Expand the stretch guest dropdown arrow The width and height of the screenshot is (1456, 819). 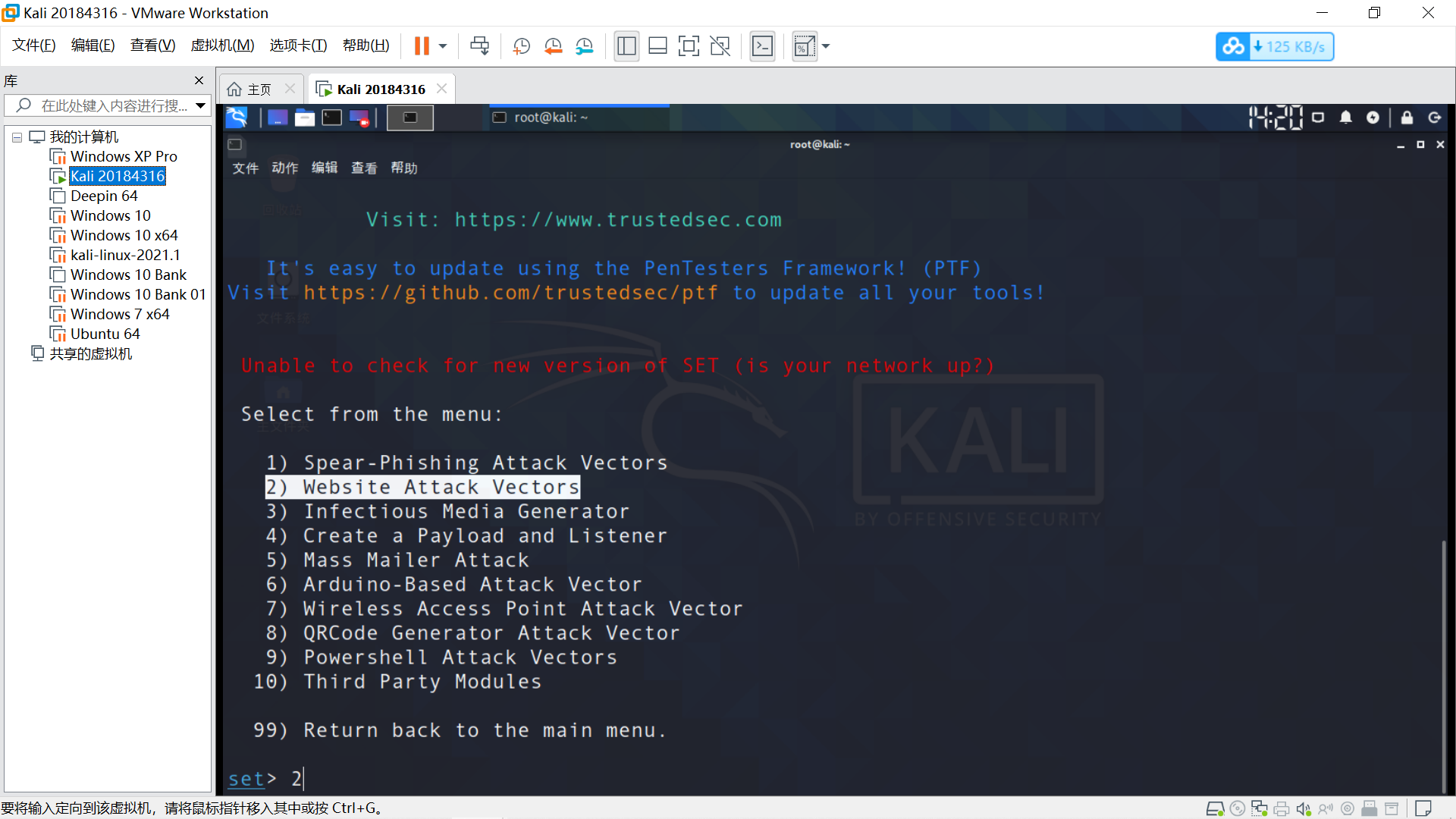826,46
